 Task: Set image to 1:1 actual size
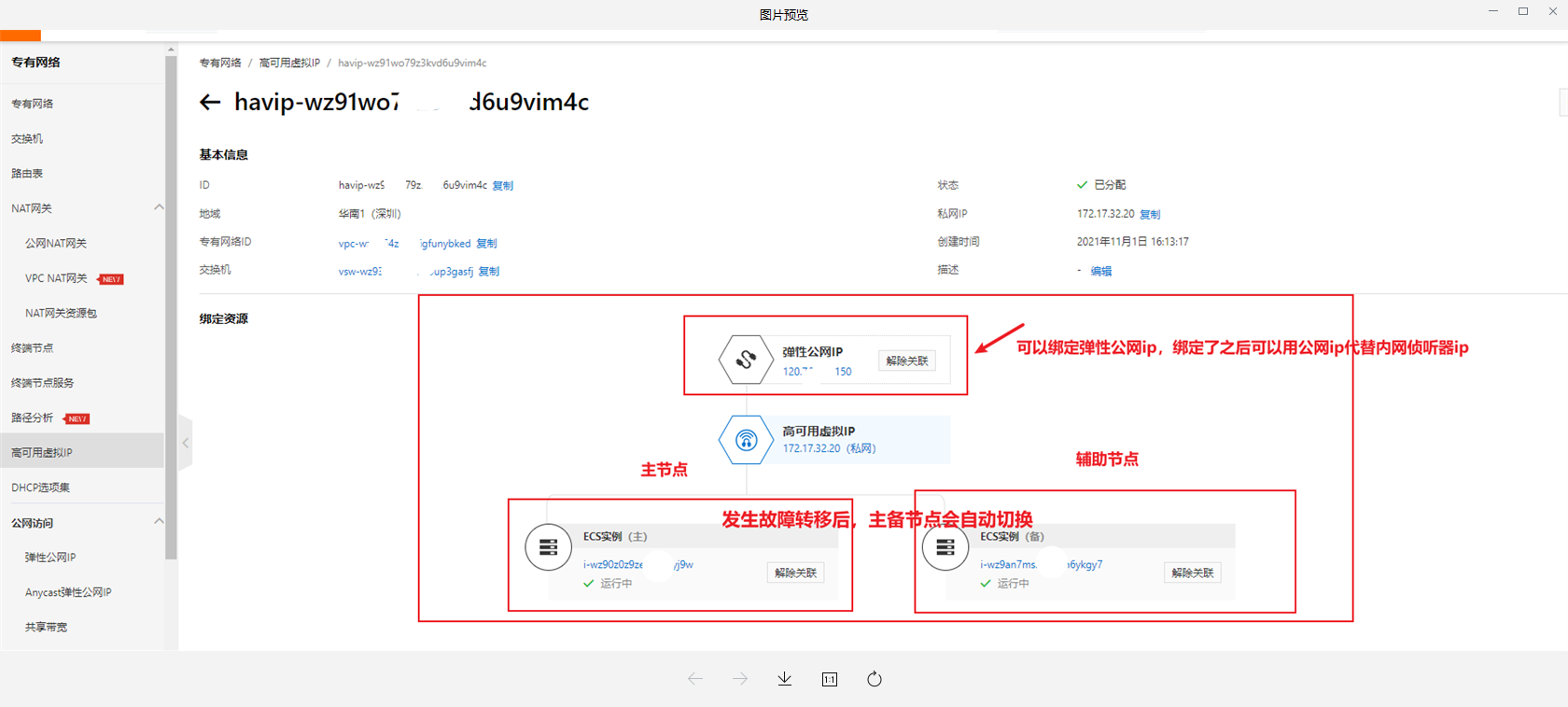[x=830, y=679]
